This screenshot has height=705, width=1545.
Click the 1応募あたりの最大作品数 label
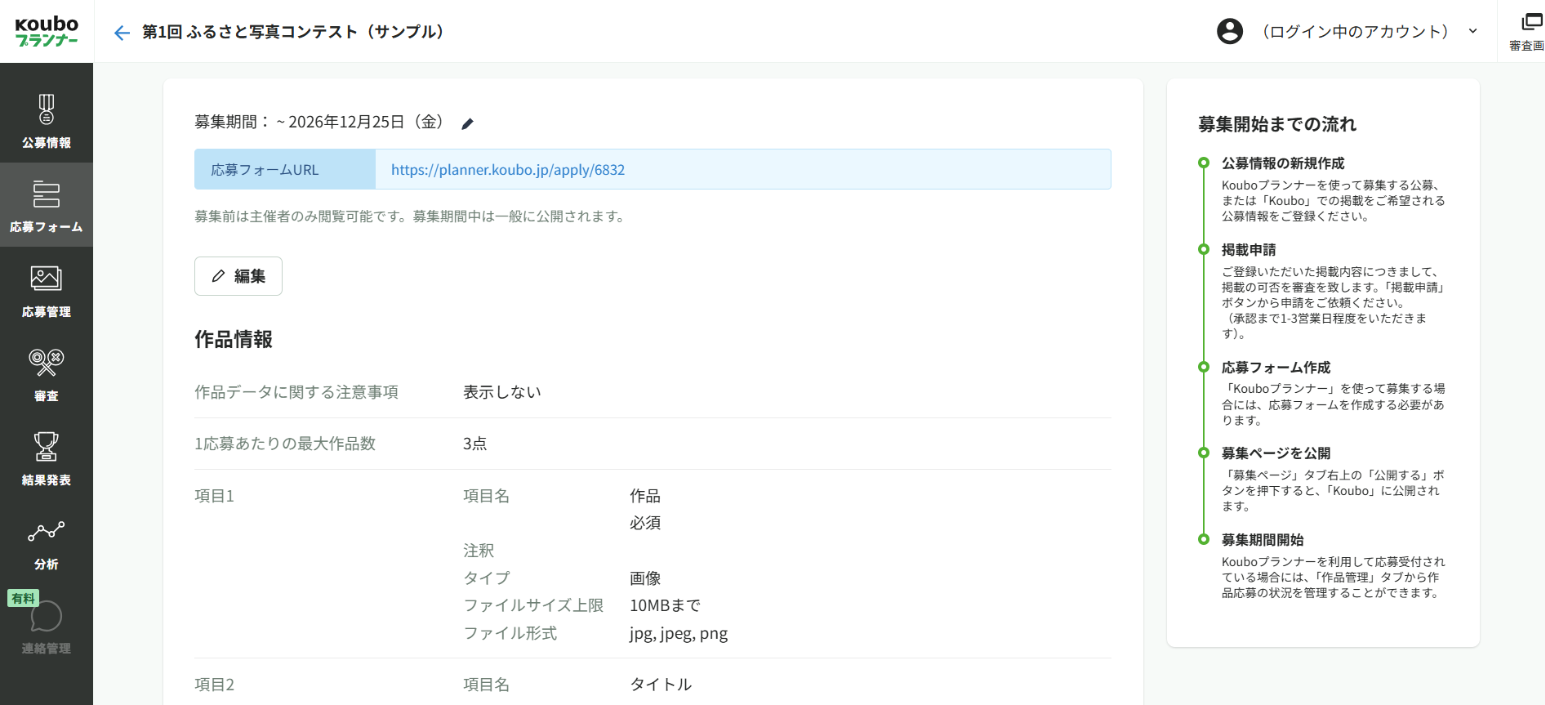point(285,444)
